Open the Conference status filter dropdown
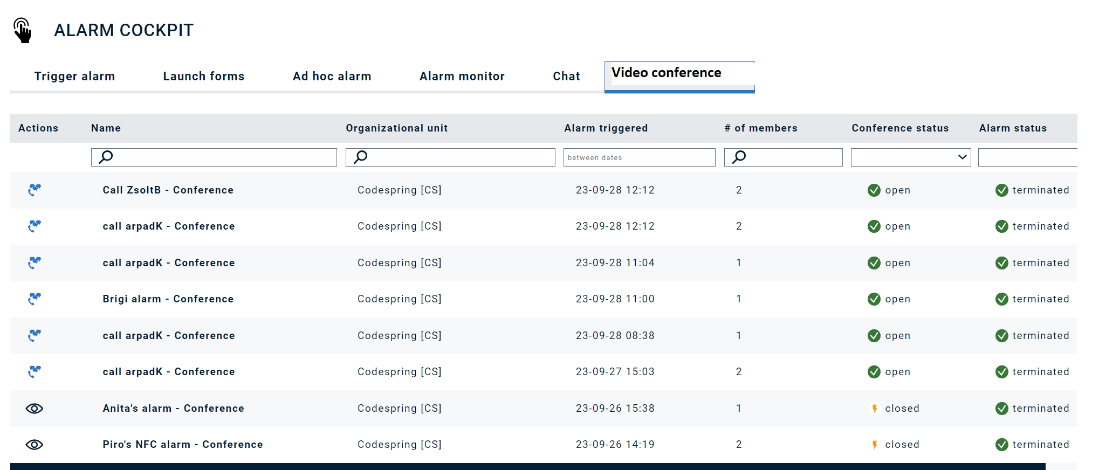Viewport: 1099px width, 470px height. click(x=910, y=158)
